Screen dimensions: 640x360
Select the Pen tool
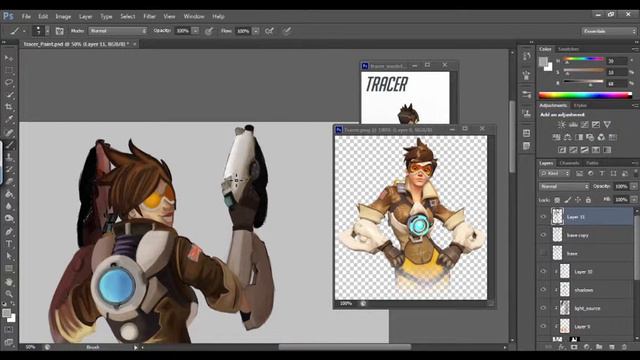coord(9,231)
